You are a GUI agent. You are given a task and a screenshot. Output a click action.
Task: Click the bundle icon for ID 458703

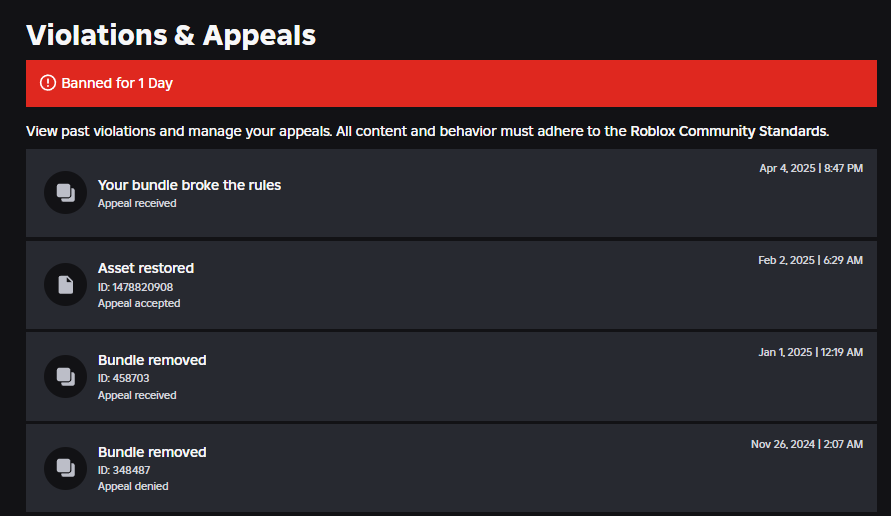(x=65, y=376)
